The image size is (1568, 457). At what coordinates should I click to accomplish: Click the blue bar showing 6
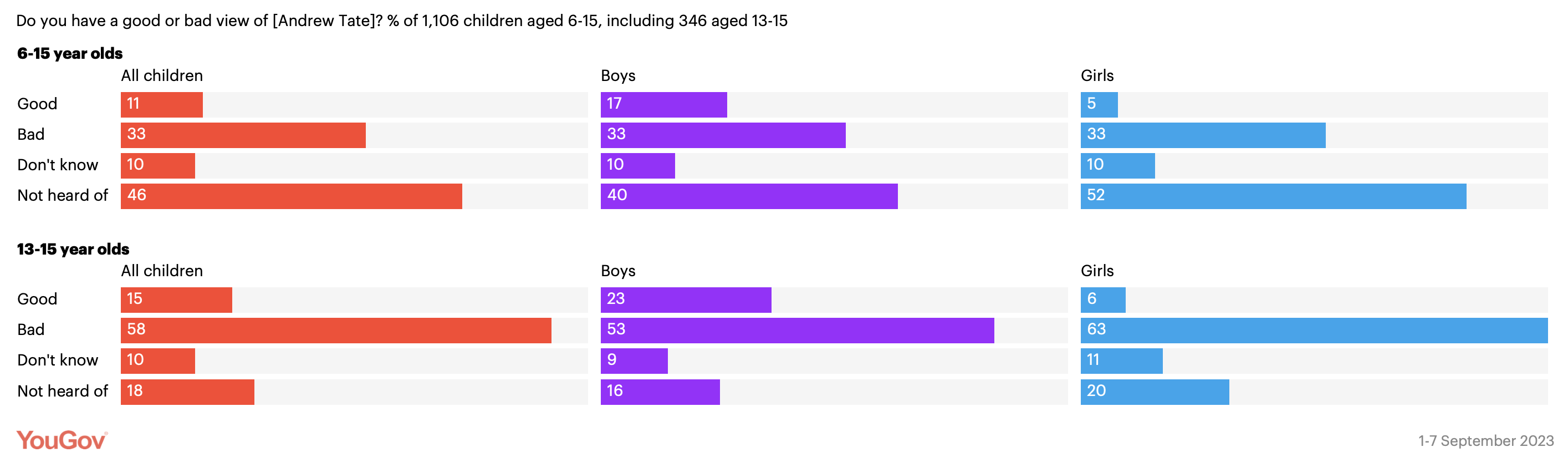tap(1102, 300)
